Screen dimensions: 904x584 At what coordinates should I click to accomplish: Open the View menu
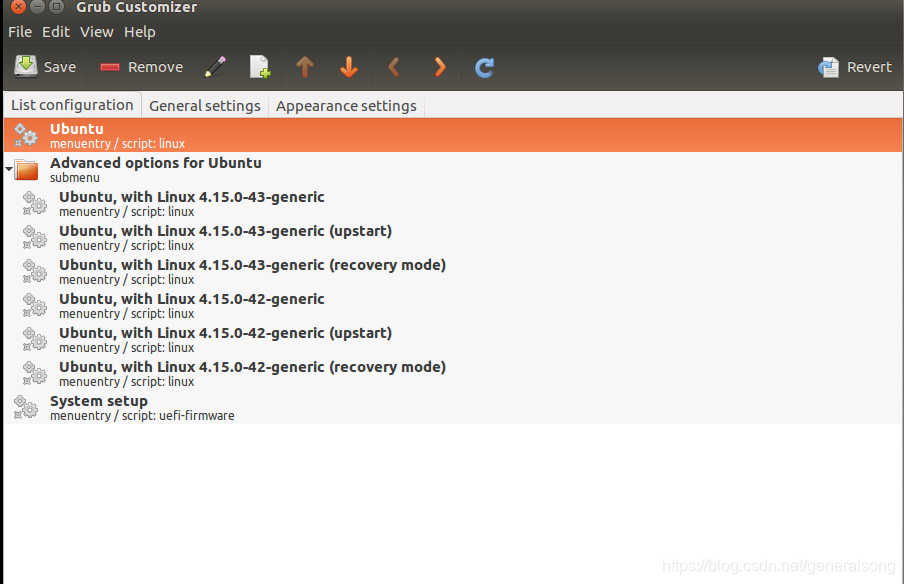pos(97,32)
